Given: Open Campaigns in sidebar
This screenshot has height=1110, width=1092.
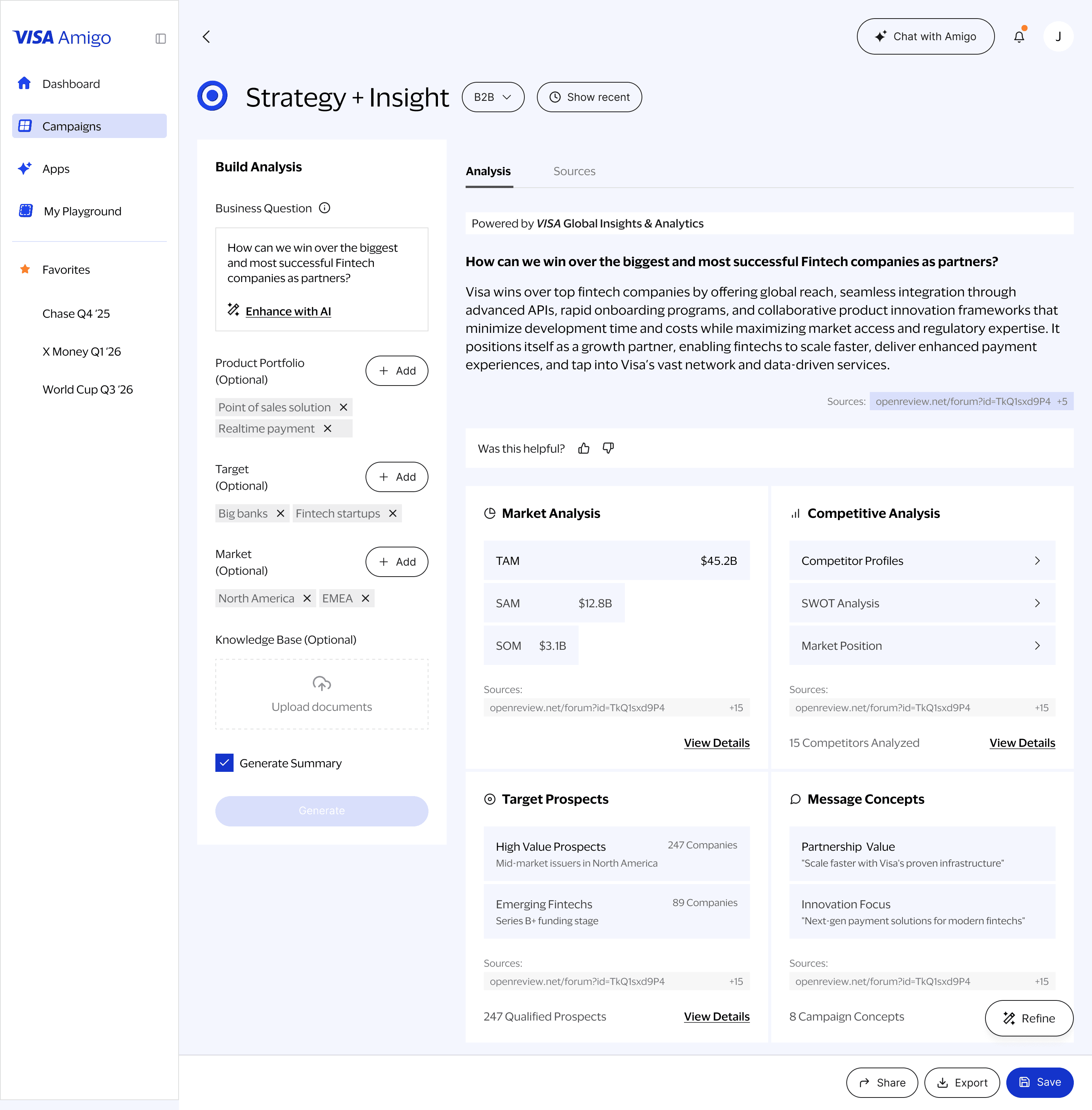Looking at the screenshot, I should coord(89,126).
